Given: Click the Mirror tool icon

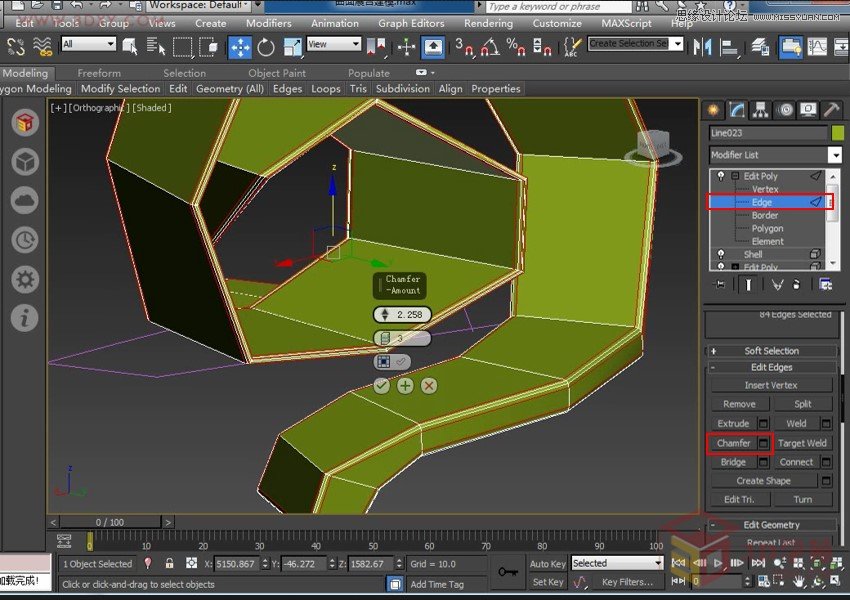Looking at the screenshot, I should tap(702, 47).
